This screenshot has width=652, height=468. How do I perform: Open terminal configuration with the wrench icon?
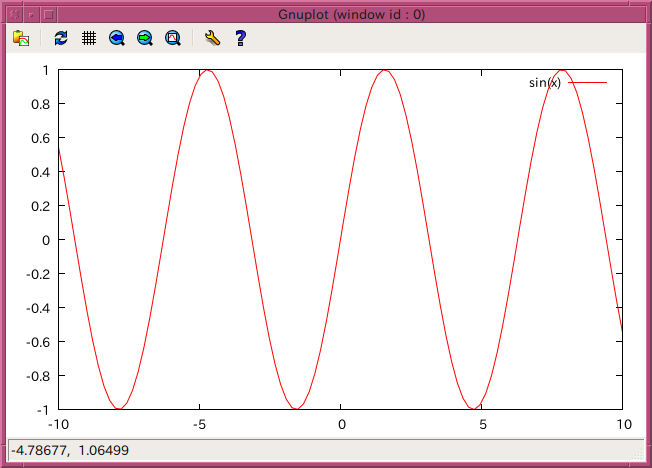click(x=212, y=38)
